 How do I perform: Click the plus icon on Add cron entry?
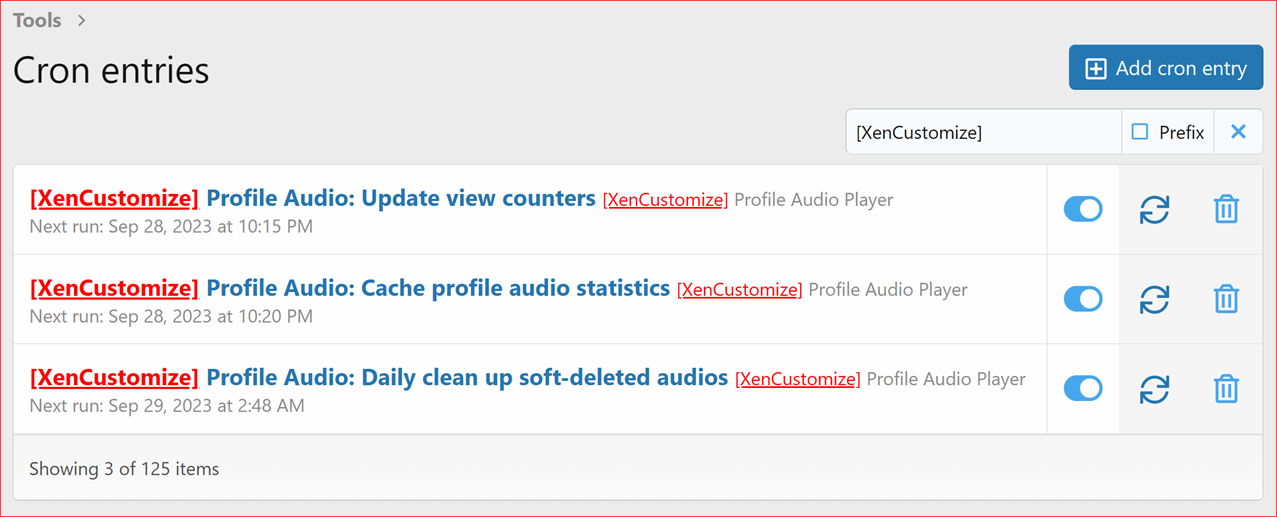coord(1096,69)
